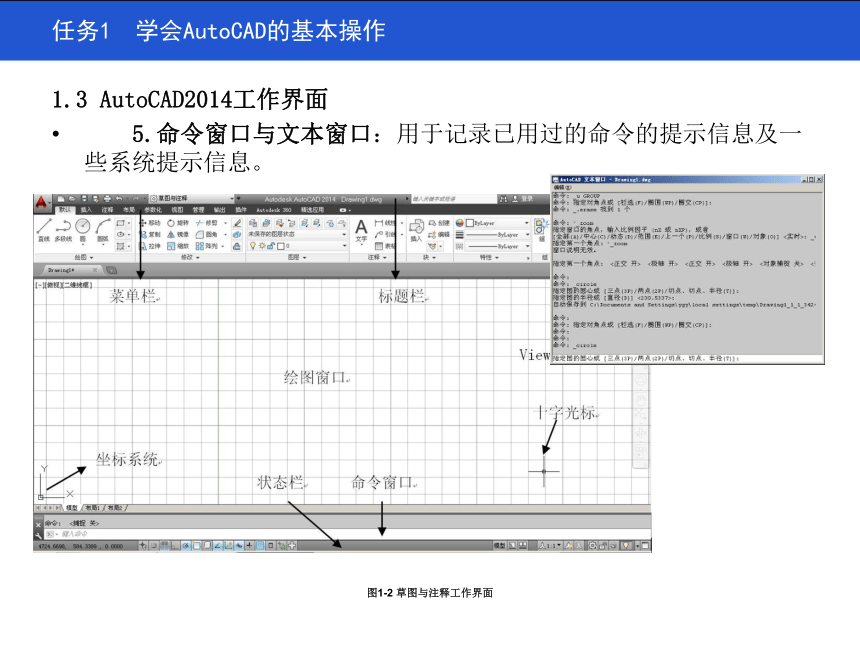Image resolution: width=860 pixels, height=645 pixels.
Task: Select the Arc (圆弧) tool
Action: click(x=103, y=229)
